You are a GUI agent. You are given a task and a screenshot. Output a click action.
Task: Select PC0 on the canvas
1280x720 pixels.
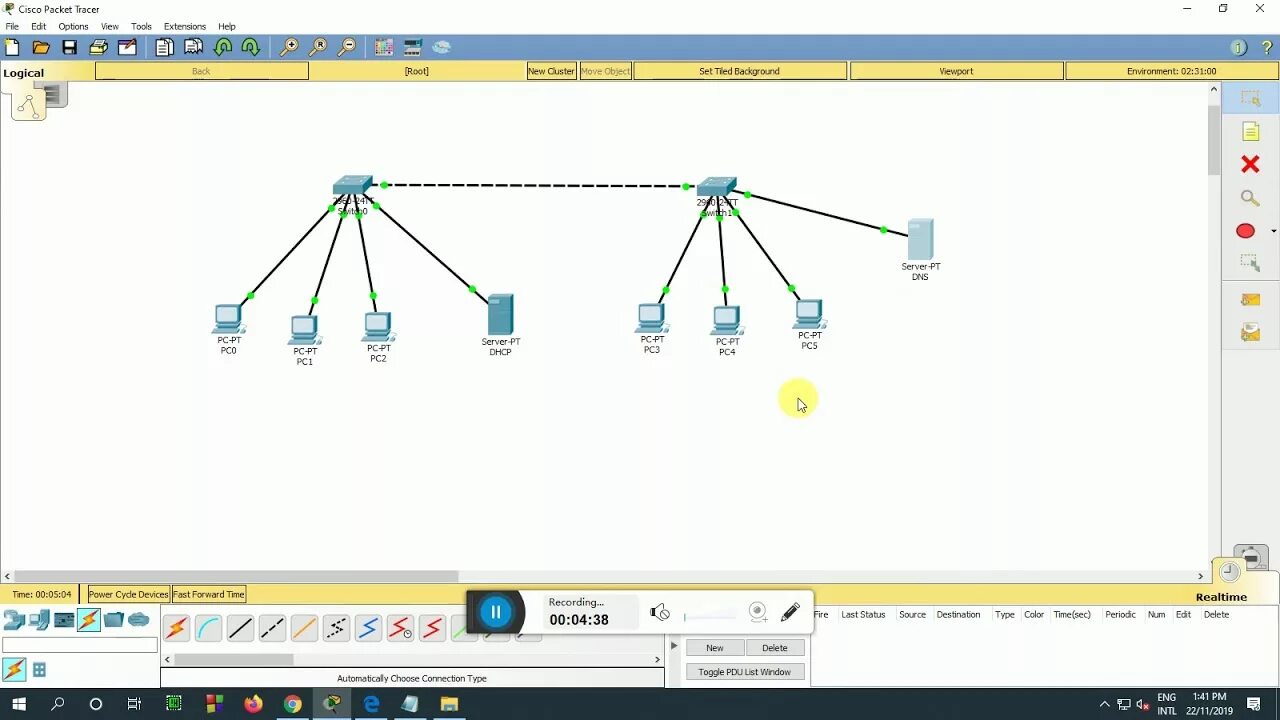click(x=229, y=319)
